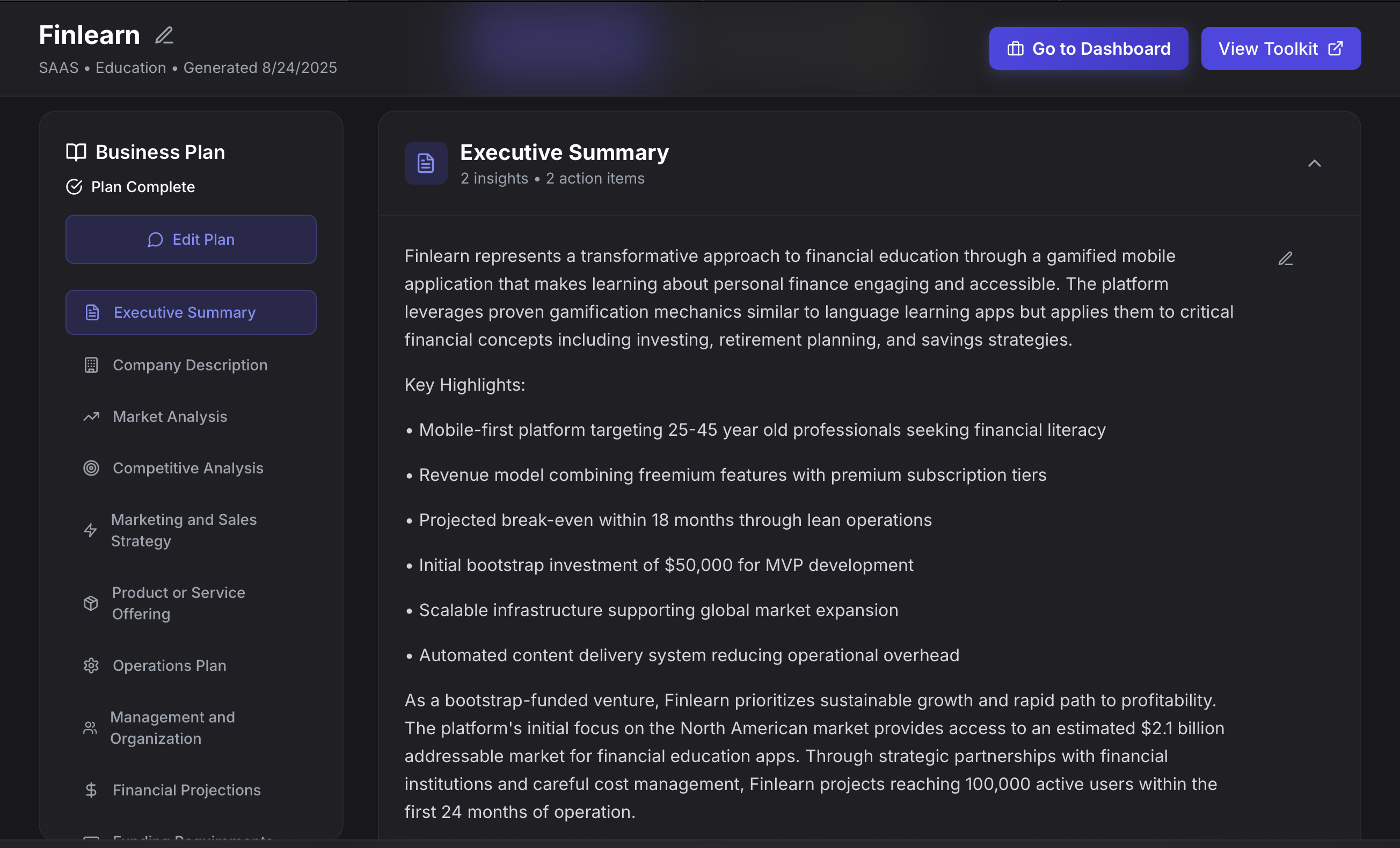Collapse the Executive Summary section with chevron
This screenshot has width=1400, height=848.
tap(1314, 164)
